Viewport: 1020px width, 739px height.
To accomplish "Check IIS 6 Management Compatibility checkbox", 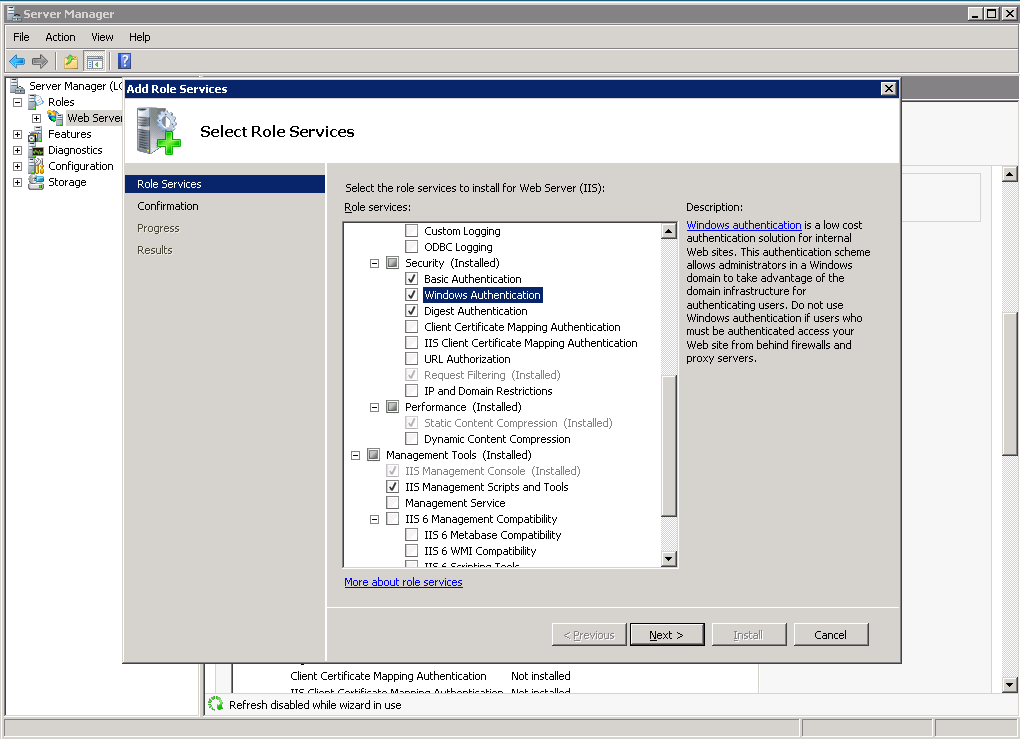I will pos(392,518).
